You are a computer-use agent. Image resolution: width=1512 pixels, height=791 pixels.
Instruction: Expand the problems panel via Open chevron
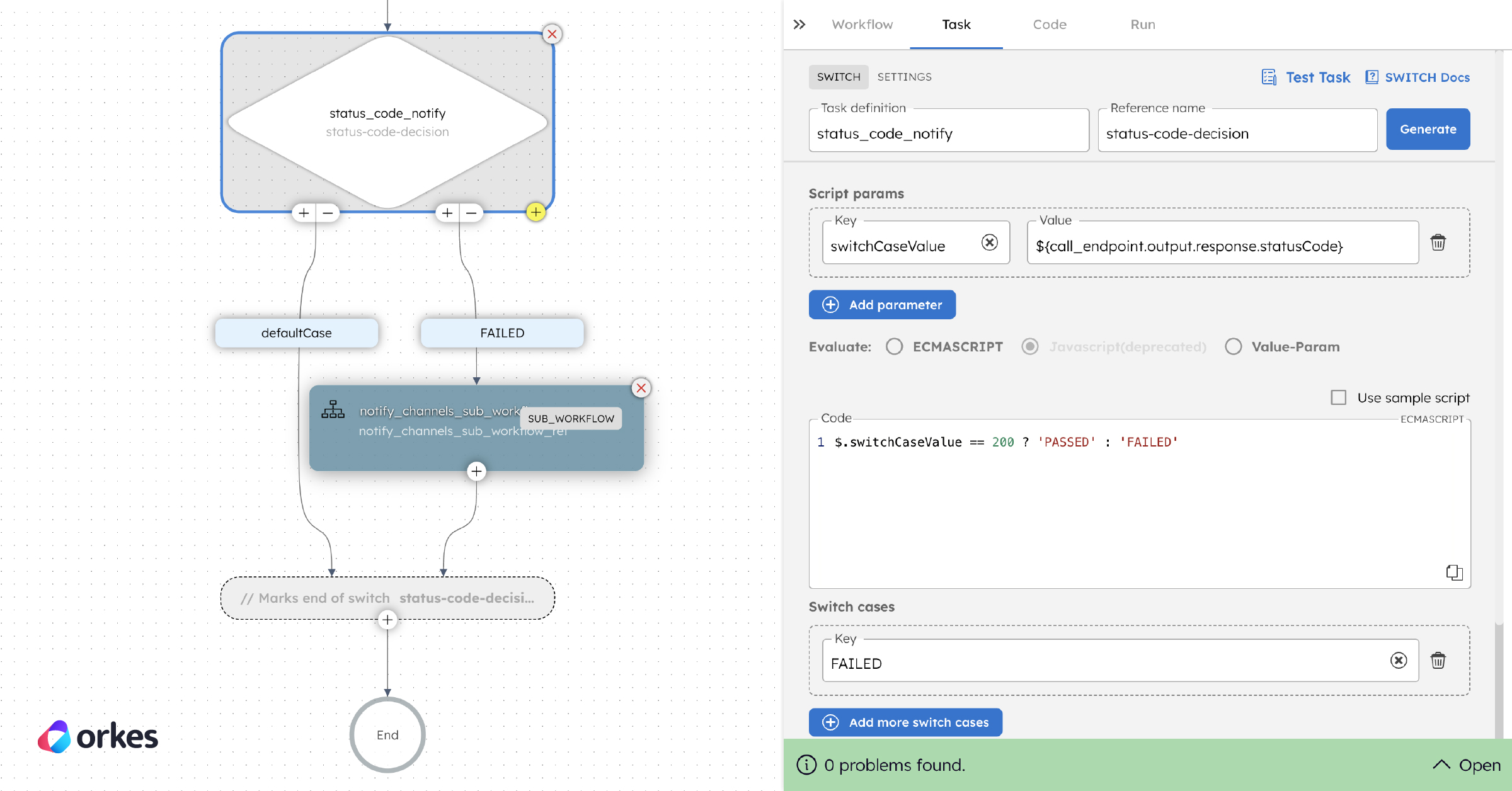coord(1442,765)
